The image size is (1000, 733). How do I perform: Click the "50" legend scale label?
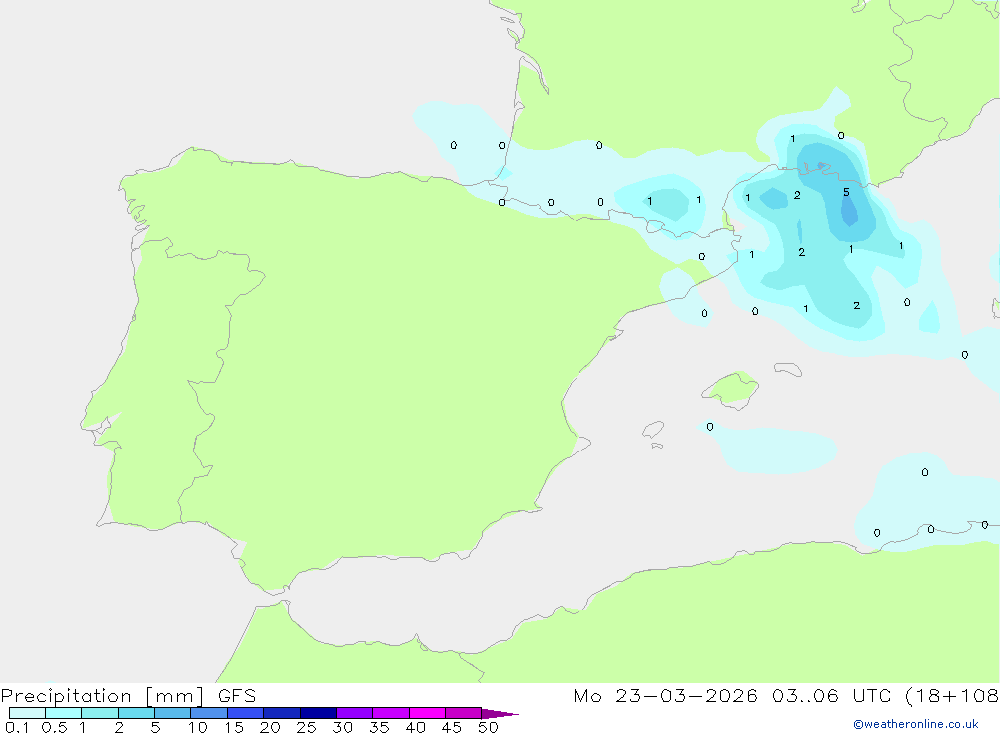[488, 727]
